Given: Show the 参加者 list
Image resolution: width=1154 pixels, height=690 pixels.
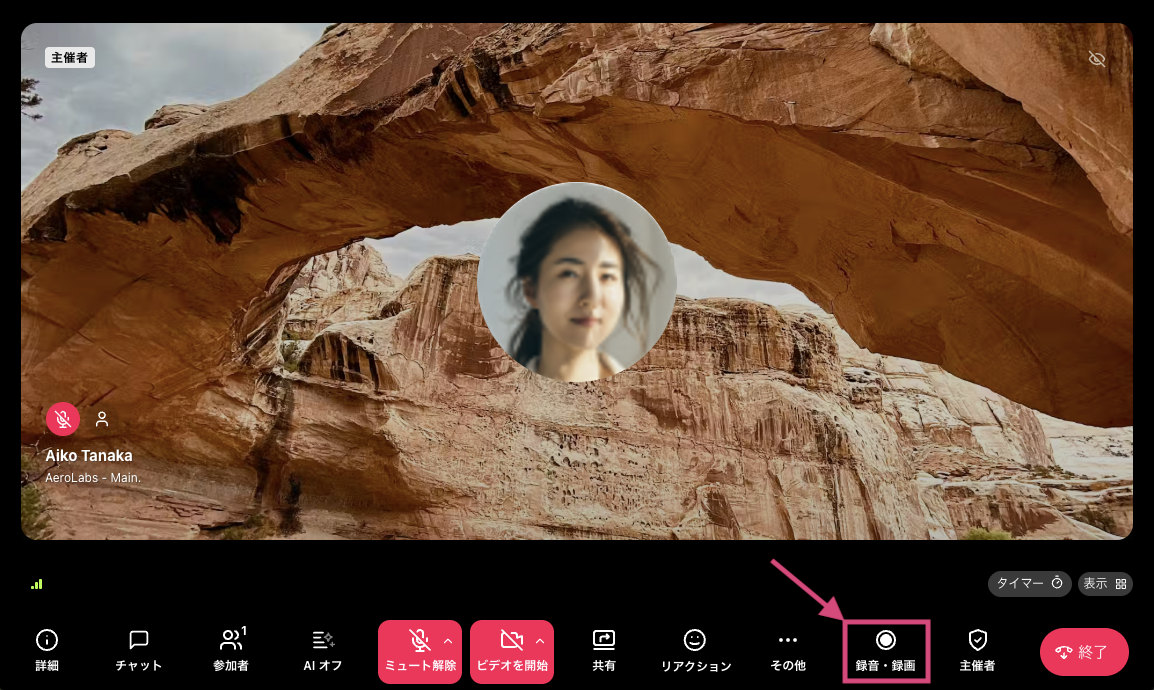Looking at the screenshot, I should coord(229,650).
